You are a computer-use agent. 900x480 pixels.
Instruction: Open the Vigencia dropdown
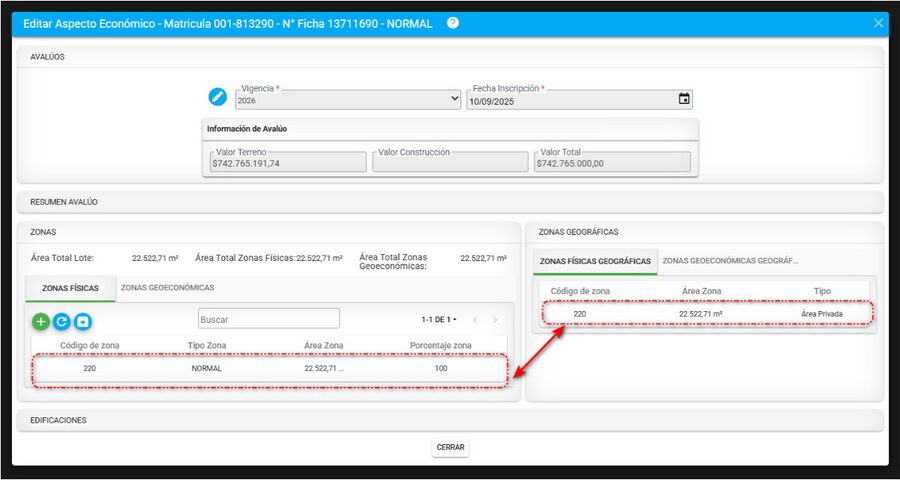[348, 100]
